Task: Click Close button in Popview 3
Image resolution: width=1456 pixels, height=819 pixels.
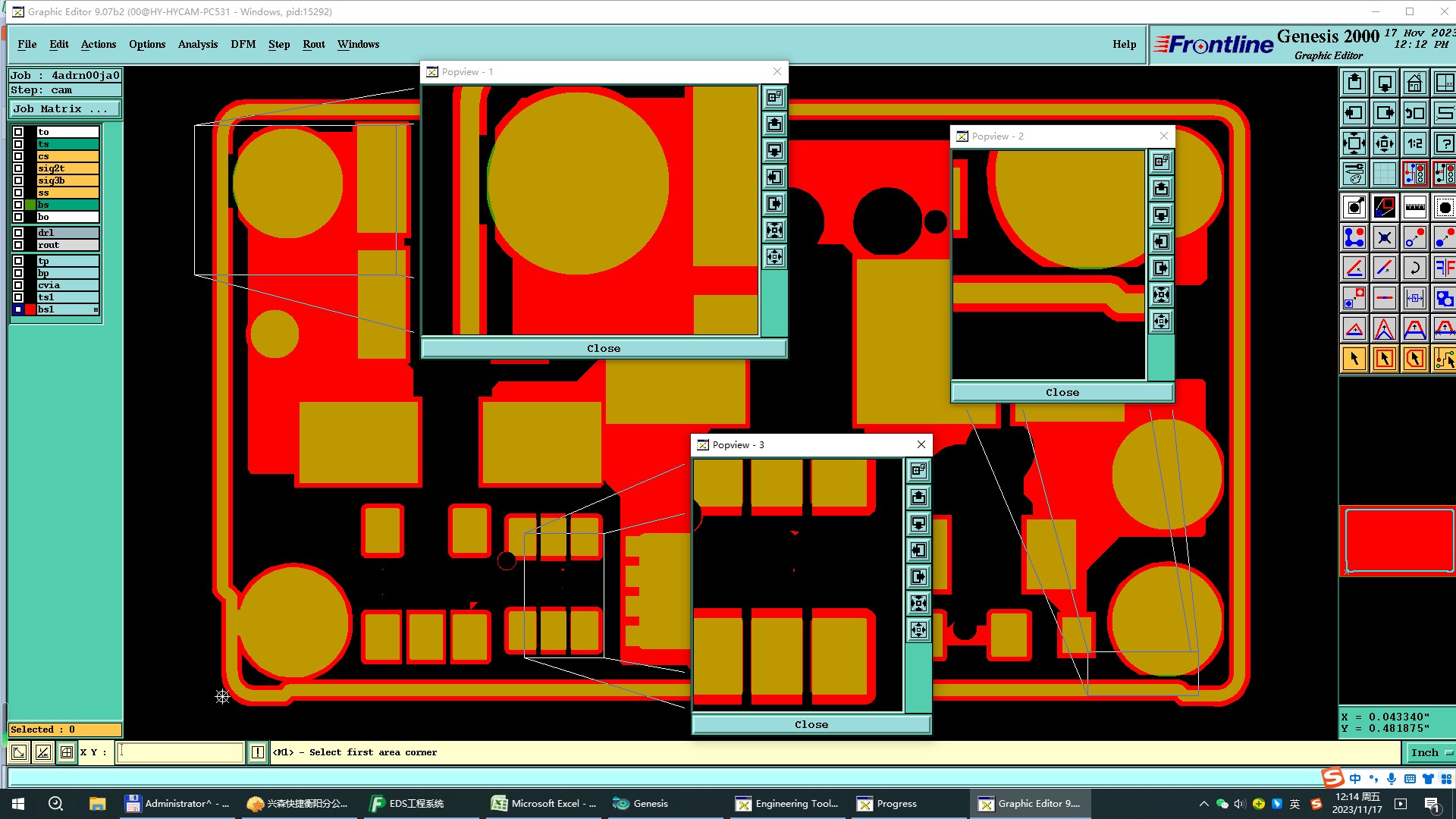Action: point(811,724)
